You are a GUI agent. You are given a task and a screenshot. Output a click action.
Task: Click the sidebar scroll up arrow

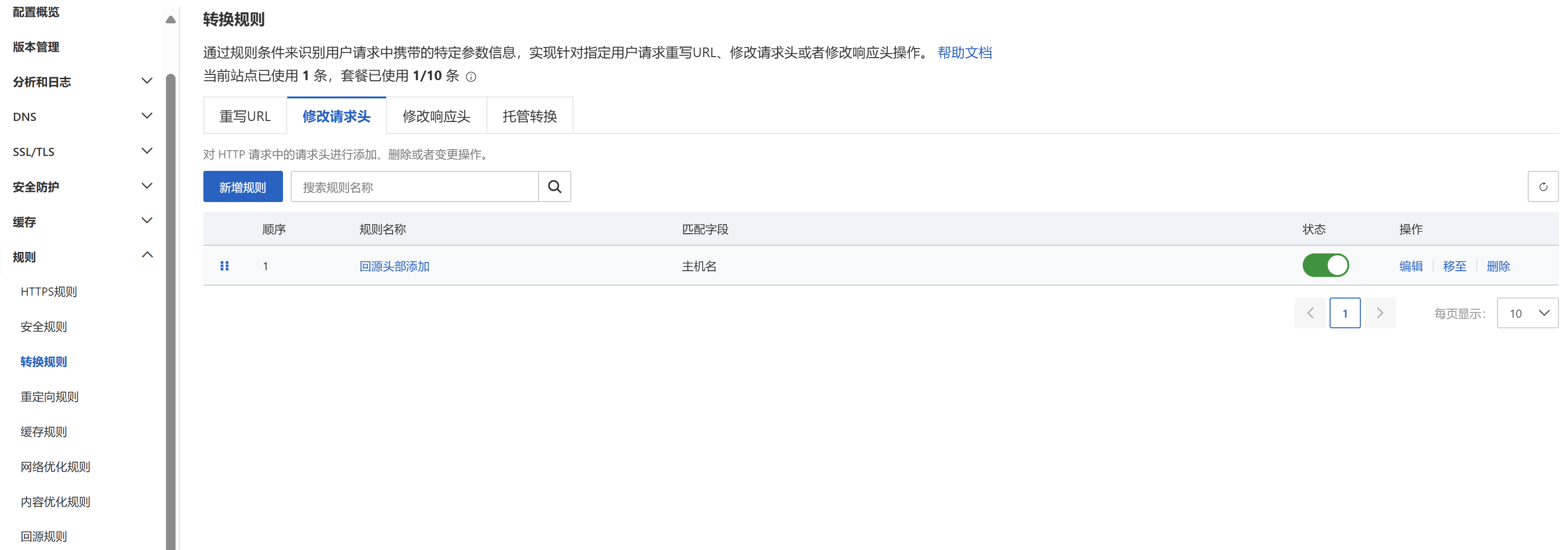point(170,20)
